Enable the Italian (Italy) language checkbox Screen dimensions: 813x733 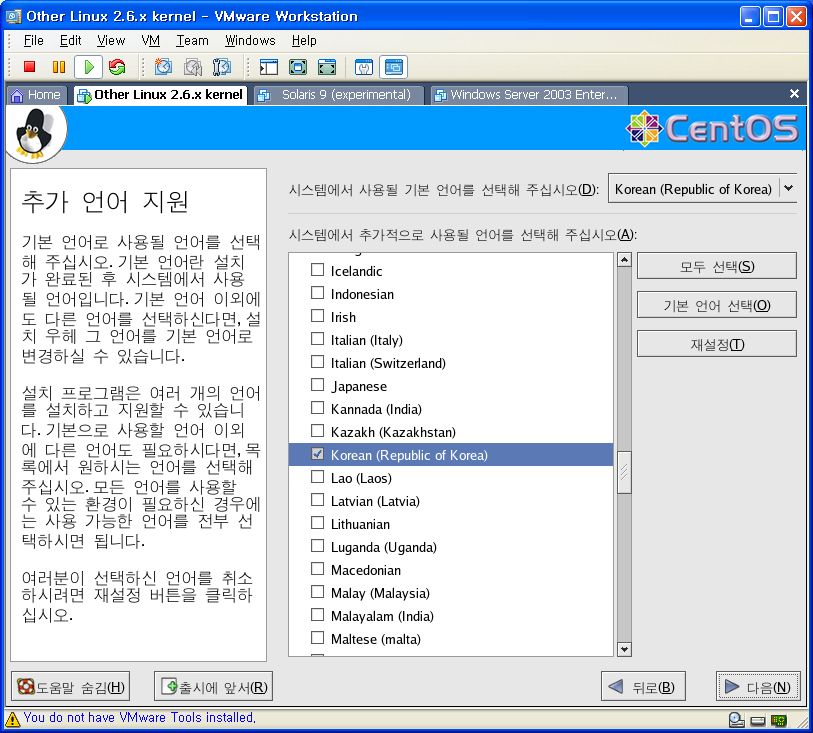pyautogui.click(x=317, y=340)
